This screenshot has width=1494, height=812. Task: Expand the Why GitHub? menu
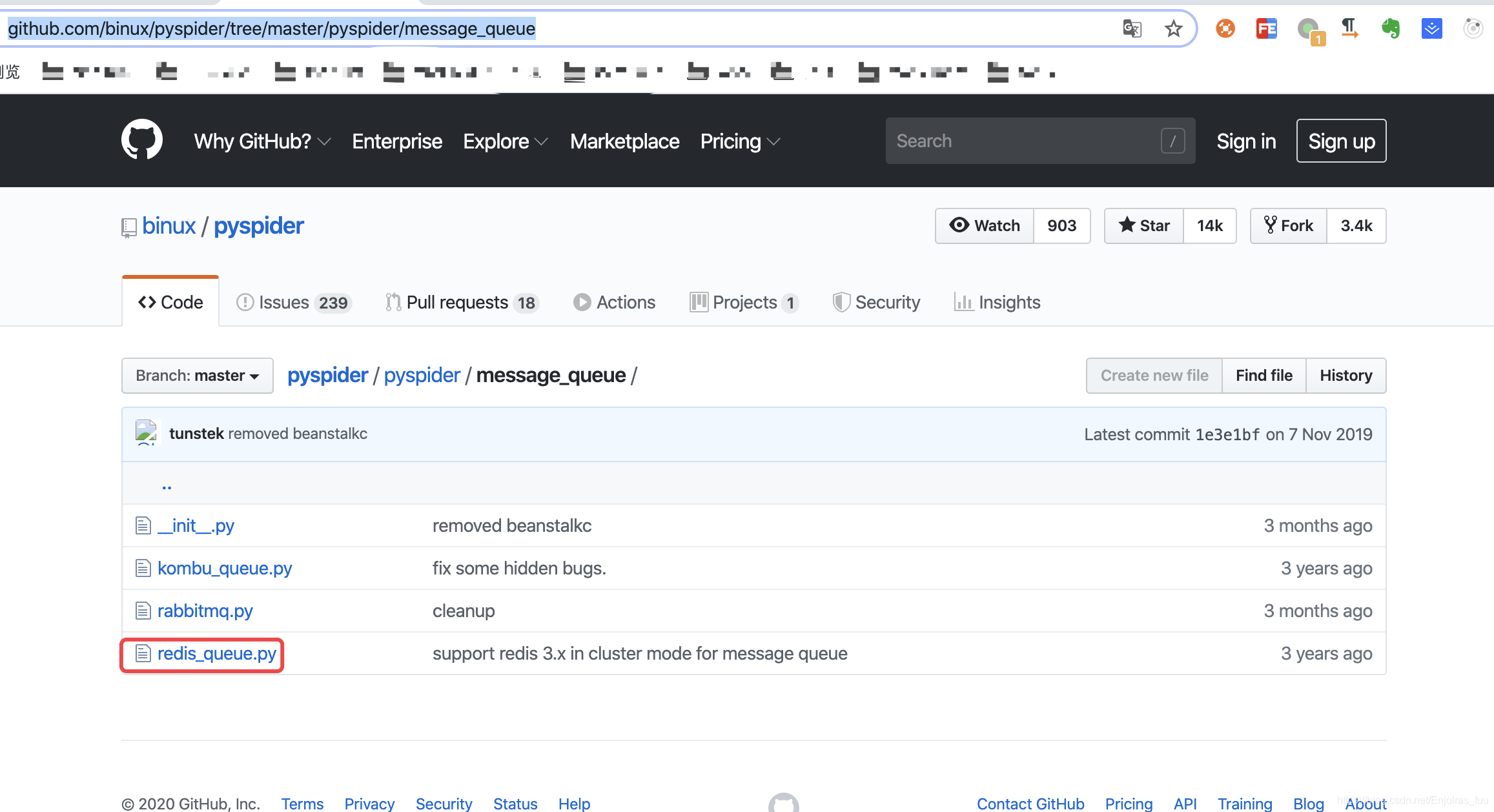click(262, 141)
